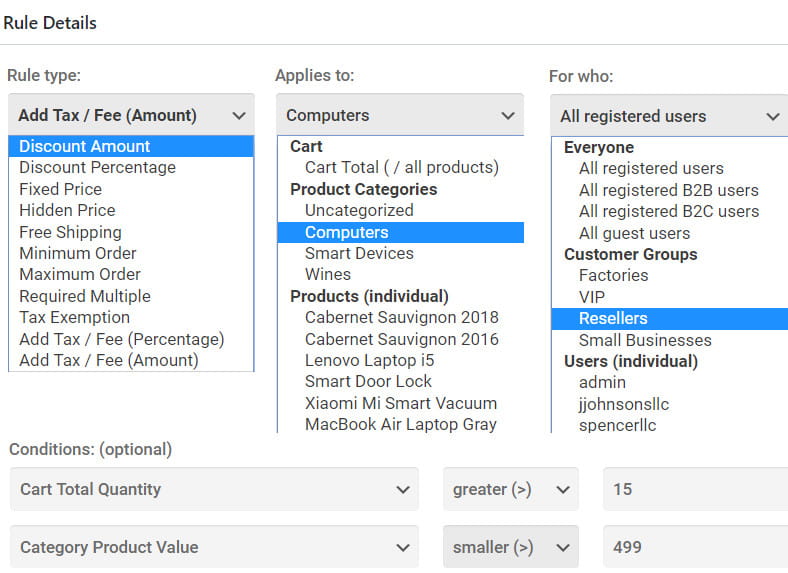Click the value field containing 499

(695, 547)
